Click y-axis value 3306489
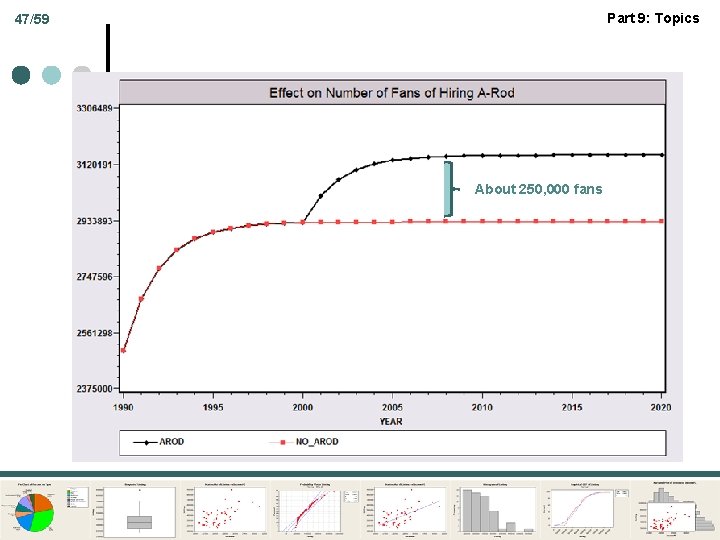This screenshot has width=720, height=540. (94, 108)
